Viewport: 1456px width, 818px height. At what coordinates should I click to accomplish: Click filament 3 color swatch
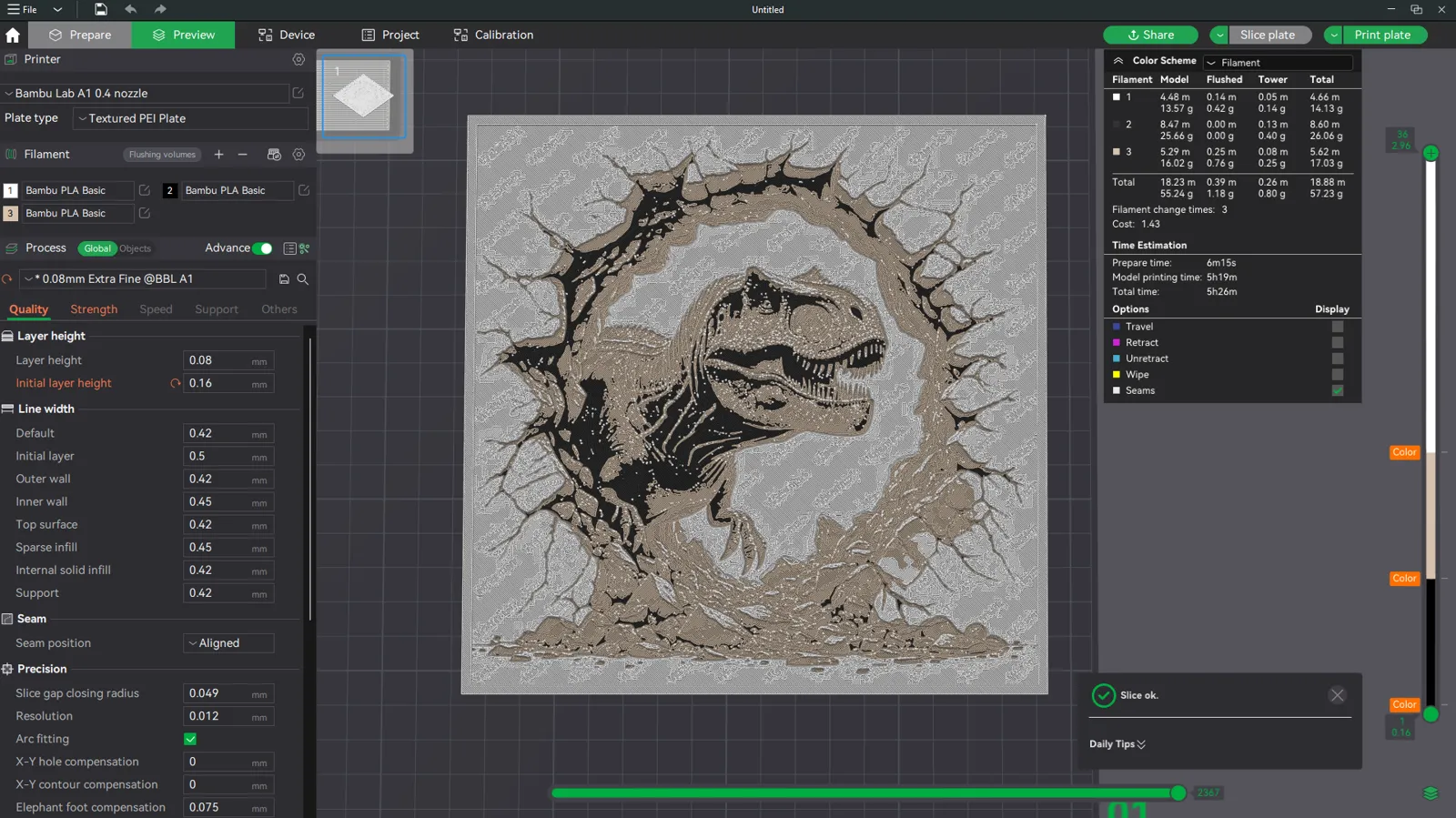pyautogui.click(x=10, y=213)
